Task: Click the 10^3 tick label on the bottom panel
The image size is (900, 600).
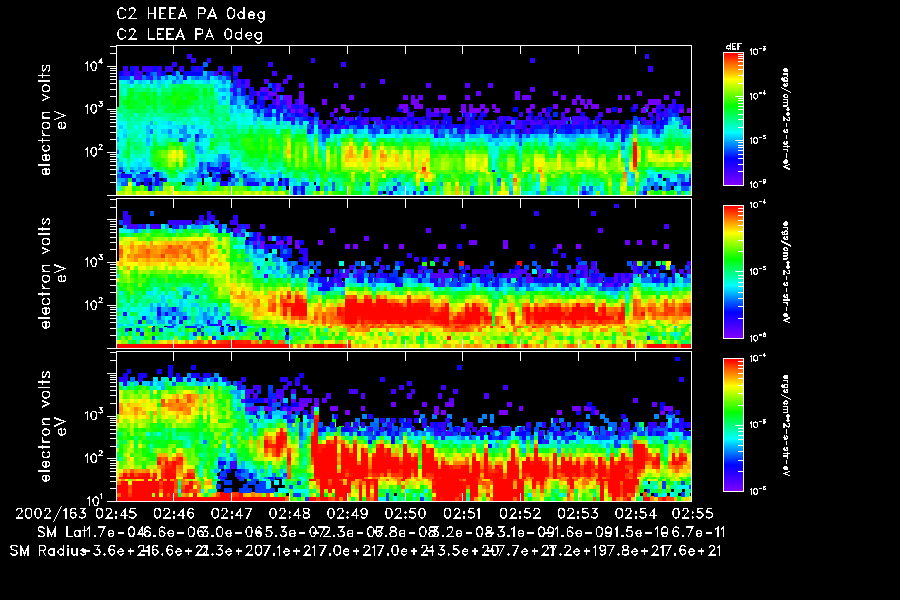Action: coord(94,415)
